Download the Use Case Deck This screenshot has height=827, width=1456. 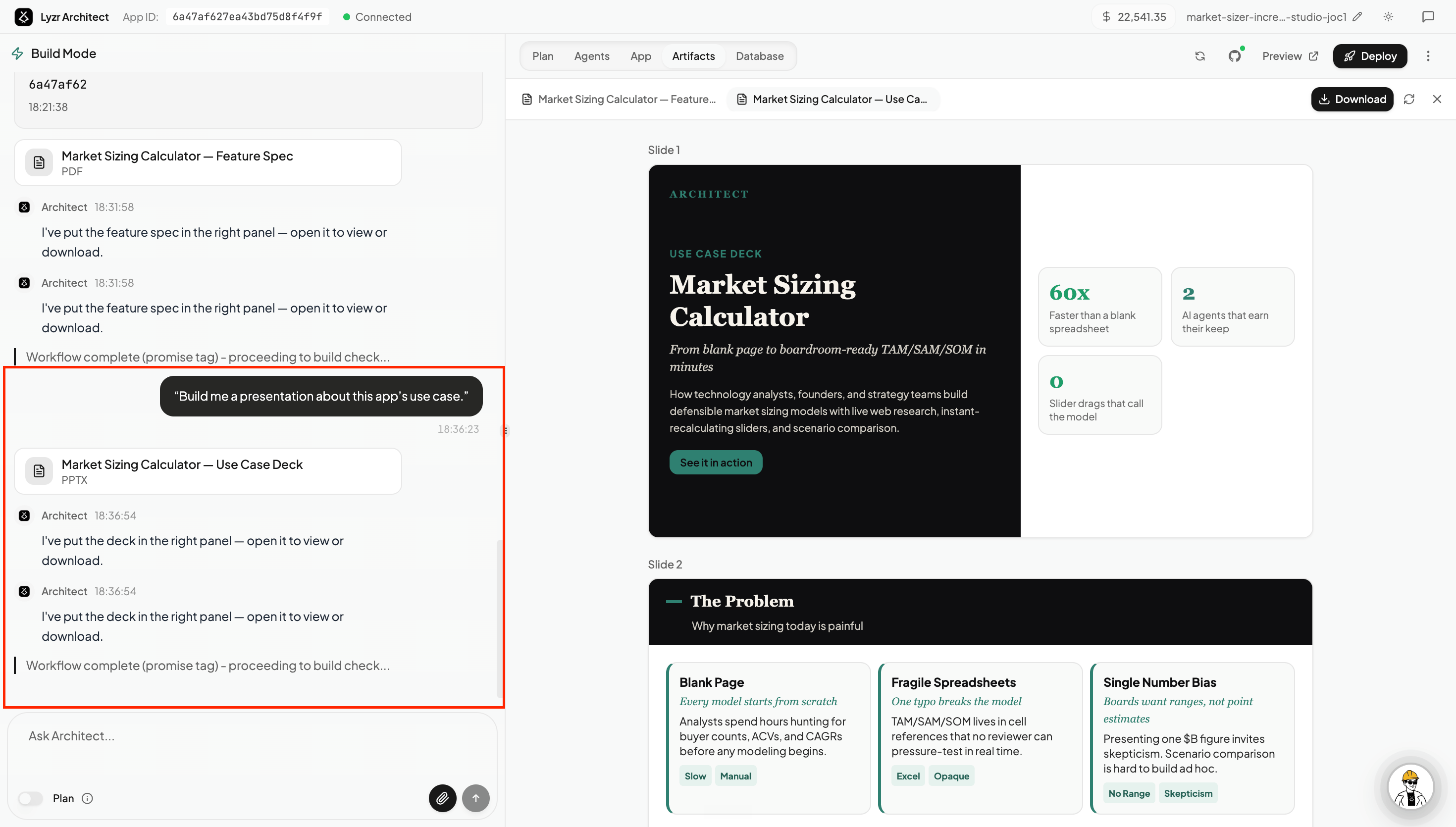pos(1352,100)
